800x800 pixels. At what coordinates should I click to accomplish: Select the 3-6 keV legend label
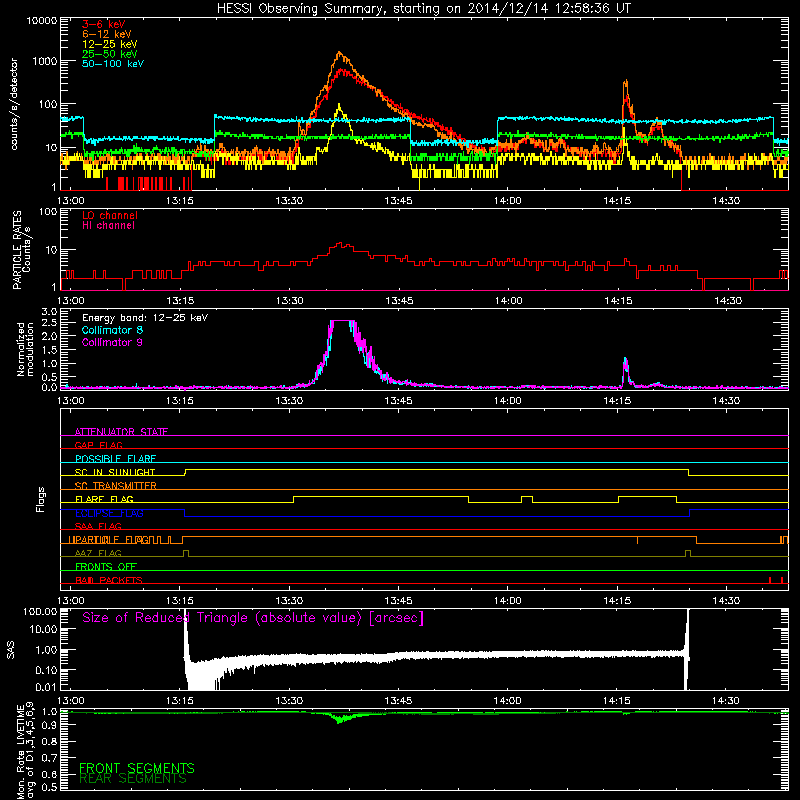[104, 24]
